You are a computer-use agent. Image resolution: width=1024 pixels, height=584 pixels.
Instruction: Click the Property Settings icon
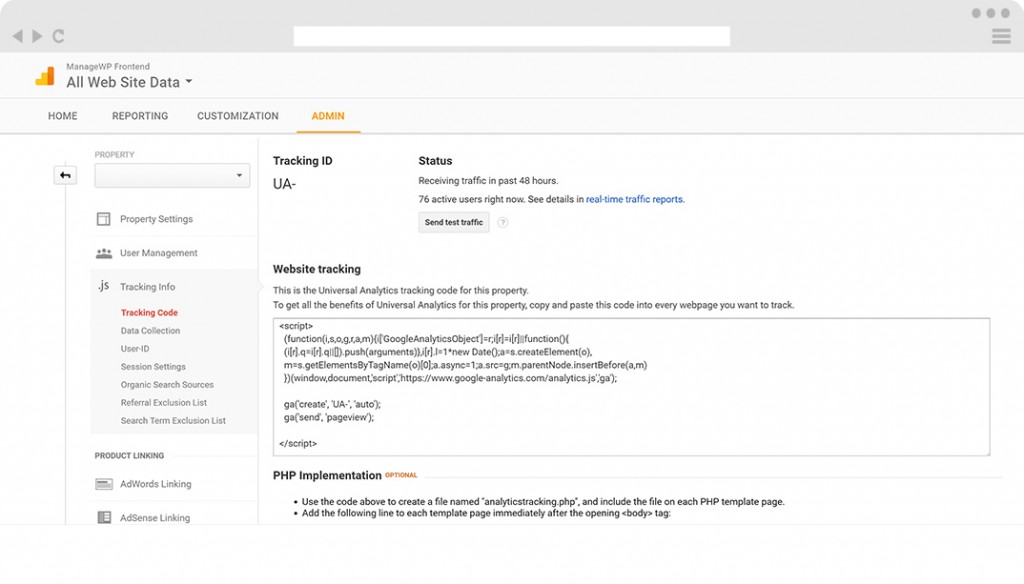click(x=104, y=219)
